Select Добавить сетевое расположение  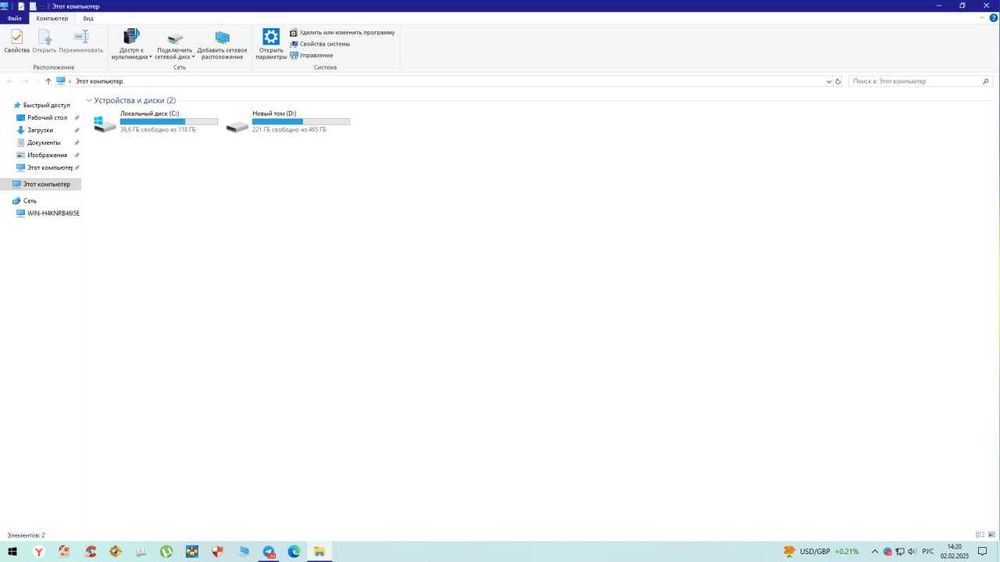coord(222,43)
